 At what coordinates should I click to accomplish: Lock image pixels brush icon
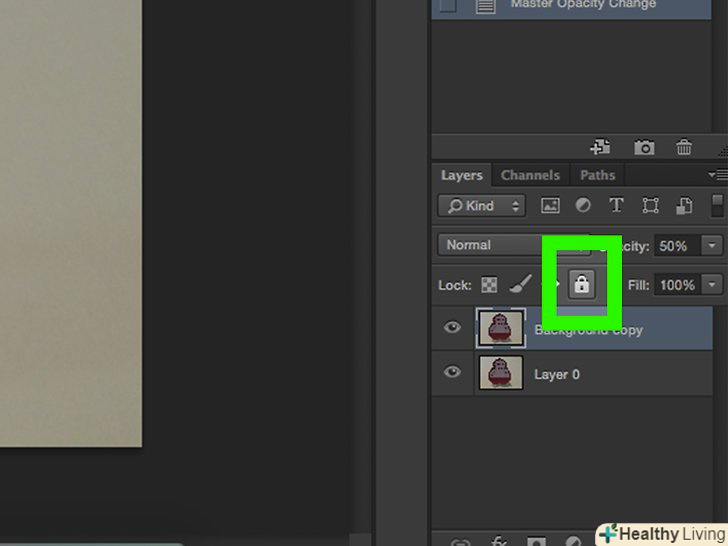pos(520,284)
